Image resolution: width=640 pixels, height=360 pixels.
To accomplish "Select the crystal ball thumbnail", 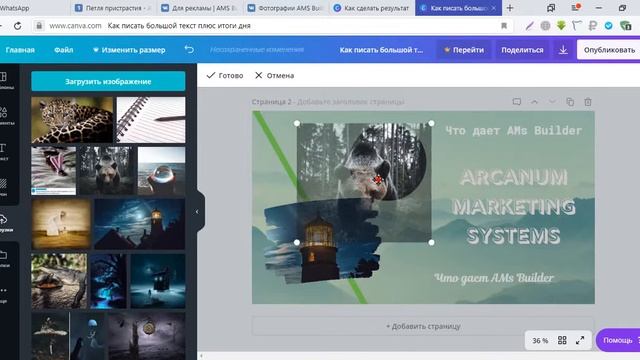I will pyautogui.click(x=162, y=171).
